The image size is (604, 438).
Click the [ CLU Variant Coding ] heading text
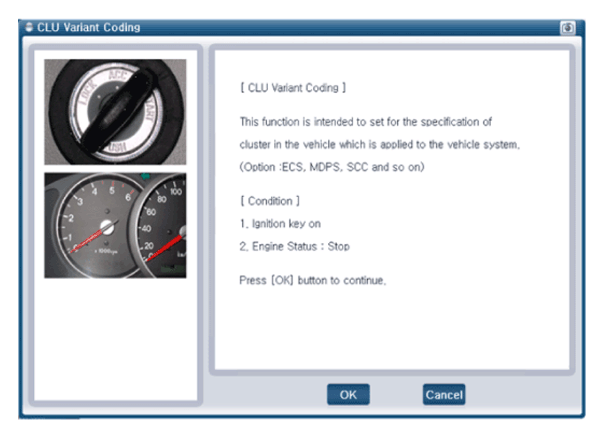click(293, 88)
